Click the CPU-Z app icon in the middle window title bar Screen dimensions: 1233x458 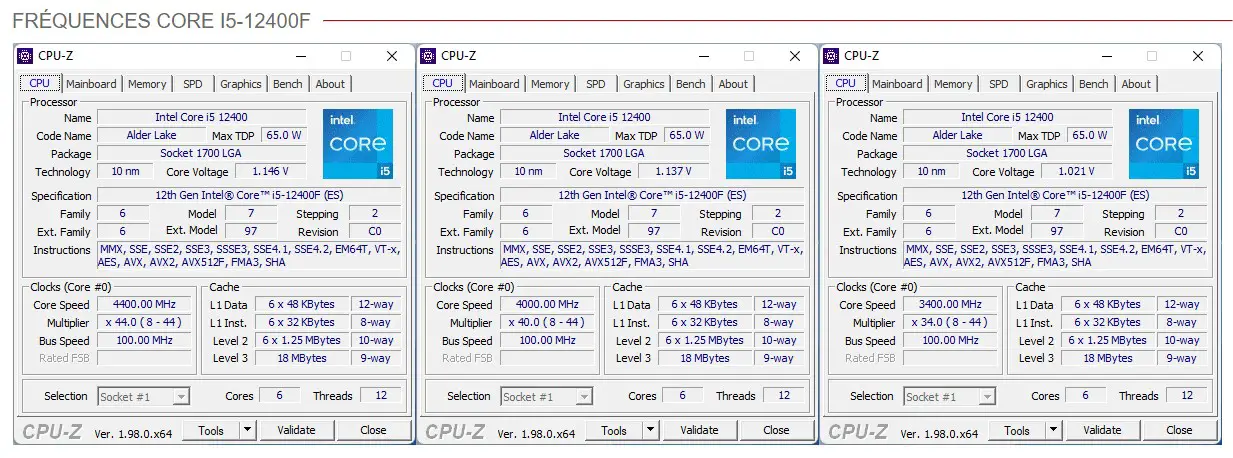click(429, 56)
